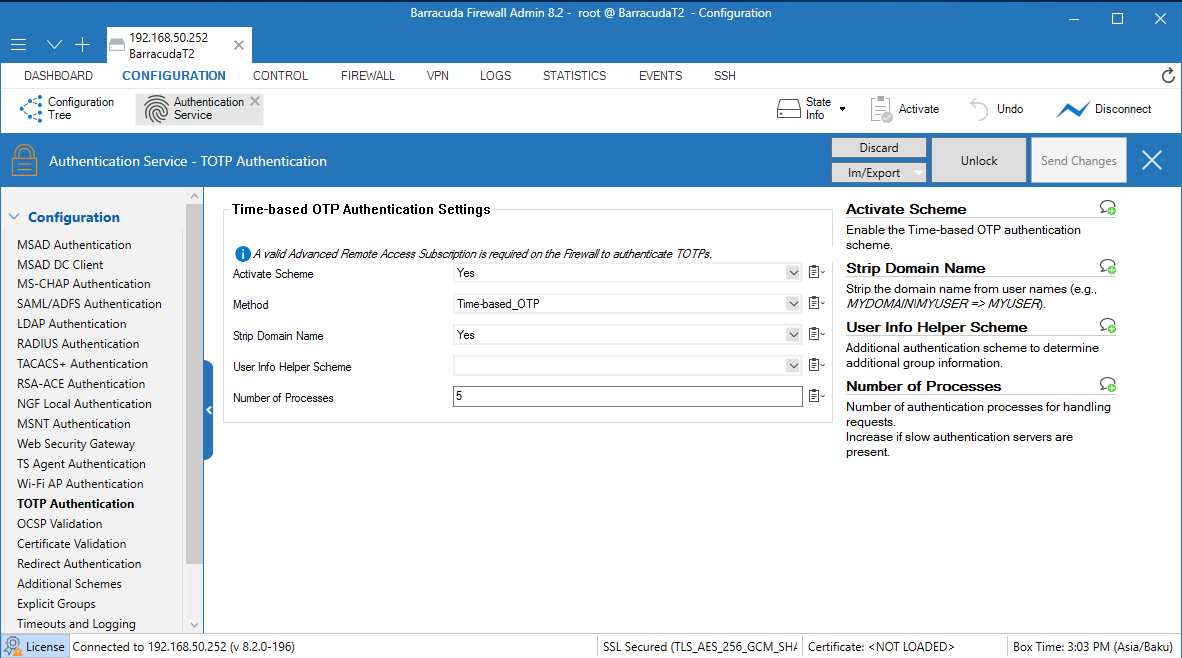Click the Number of Processes comment icon

1107,384
